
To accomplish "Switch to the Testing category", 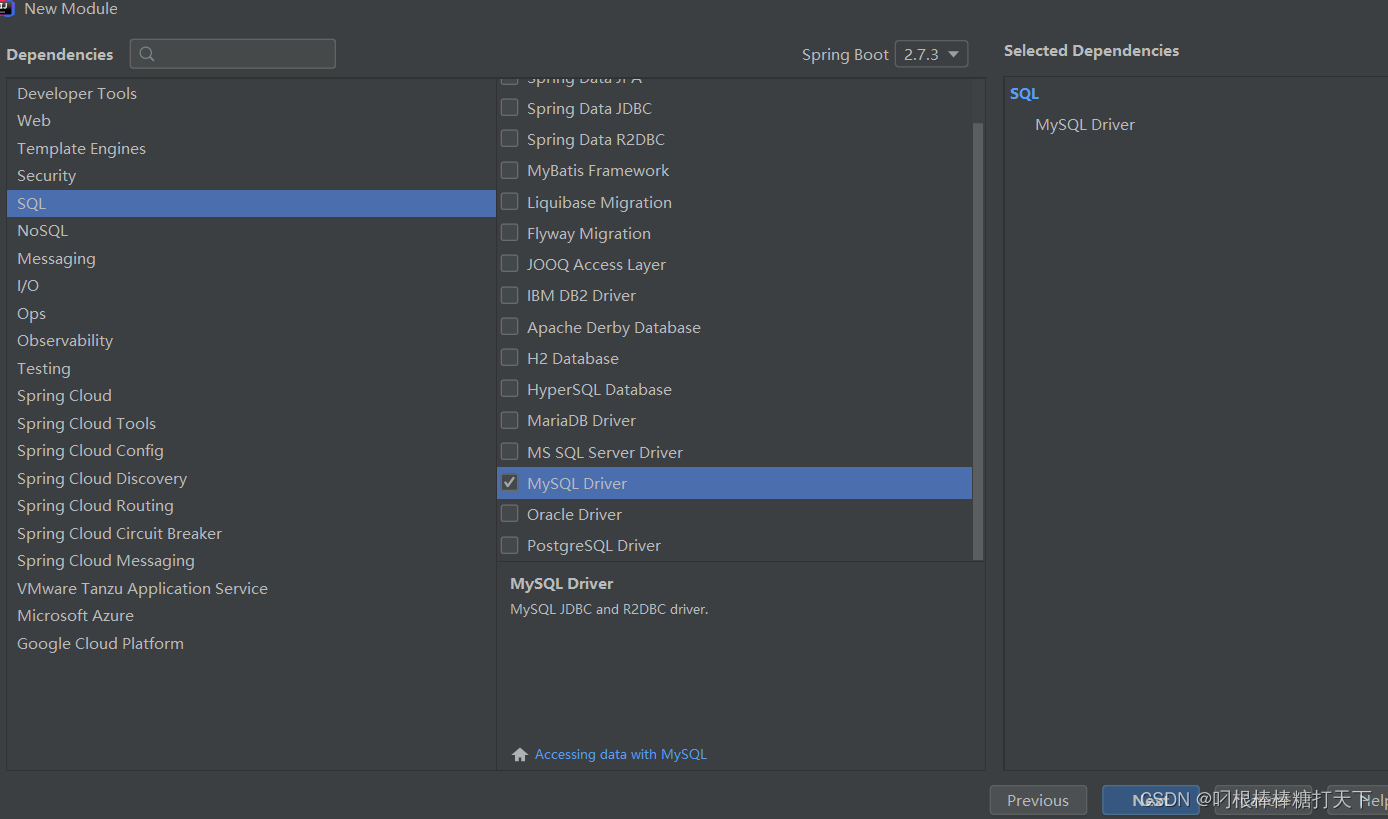I will click(43, 368).
